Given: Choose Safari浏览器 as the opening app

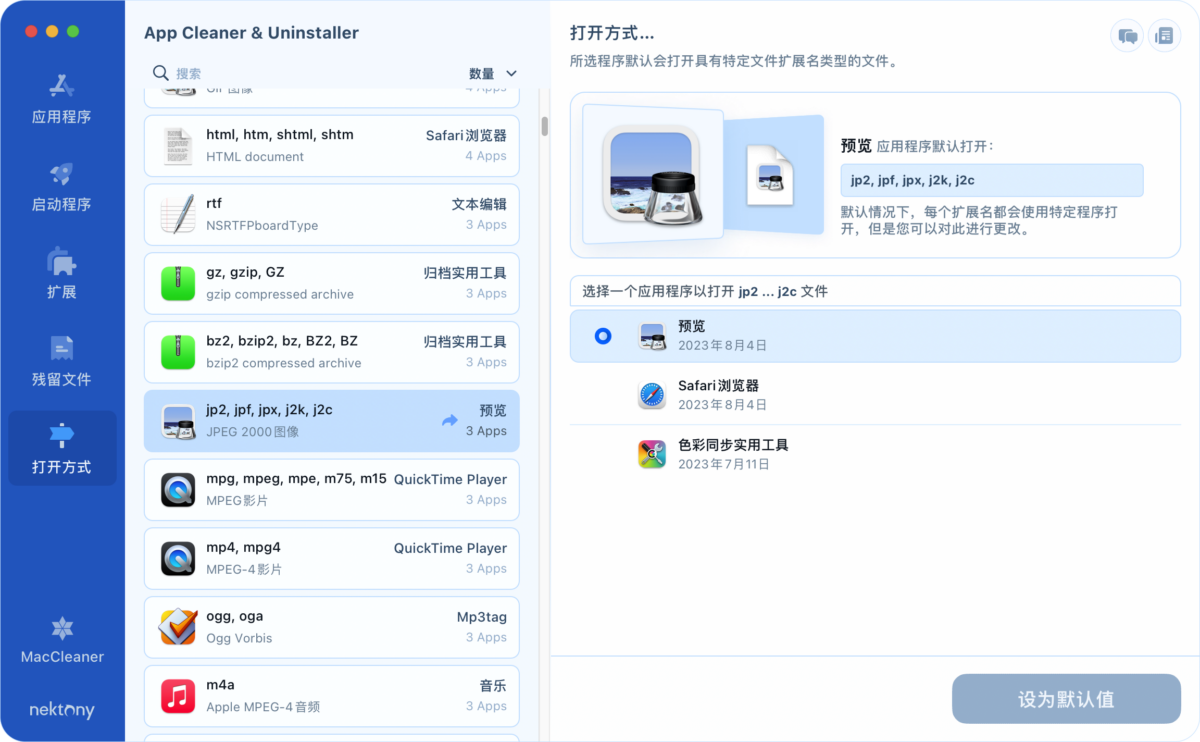Looking at the screenshot, I should [875, 395].
